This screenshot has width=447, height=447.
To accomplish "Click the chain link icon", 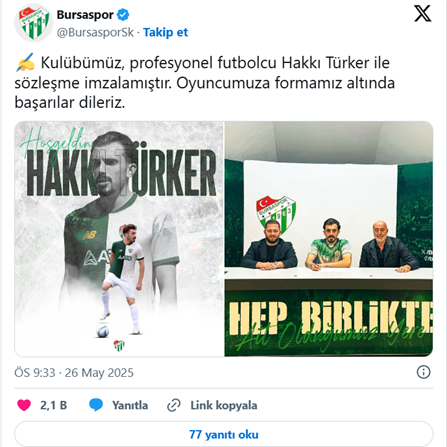I will 174,405.
